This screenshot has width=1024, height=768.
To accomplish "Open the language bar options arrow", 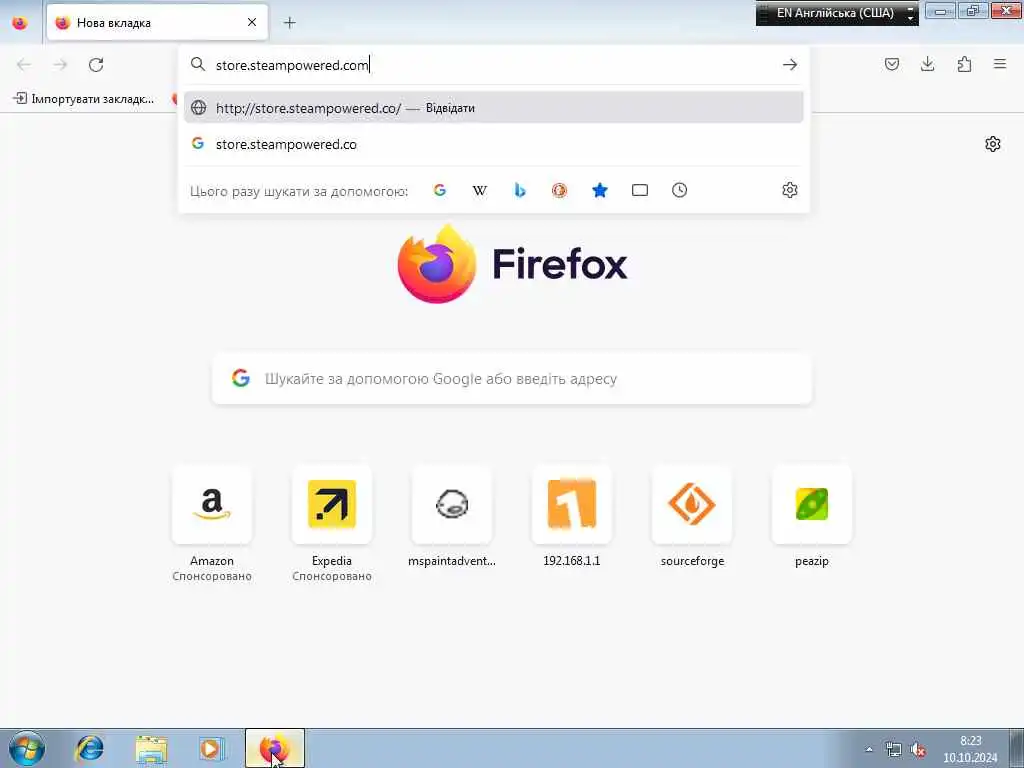I will point(910,18).
